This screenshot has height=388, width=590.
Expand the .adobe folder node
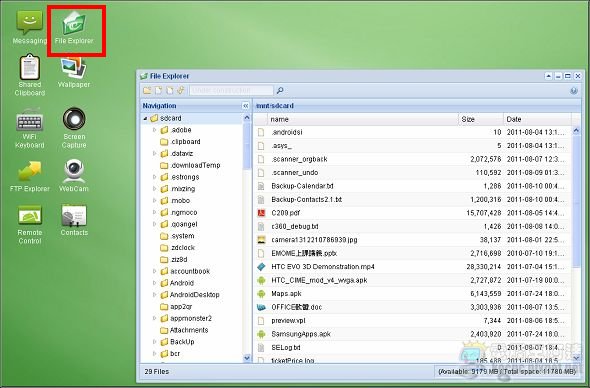click(154, 130)
